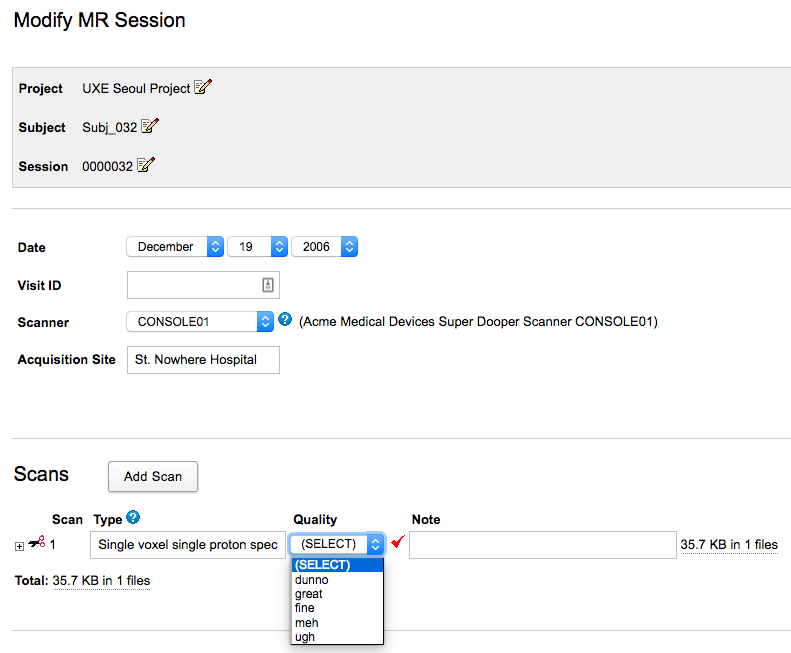Click the red checkmark next to Quality
This screenshot has width=791, height=653.
pos(397,542)
